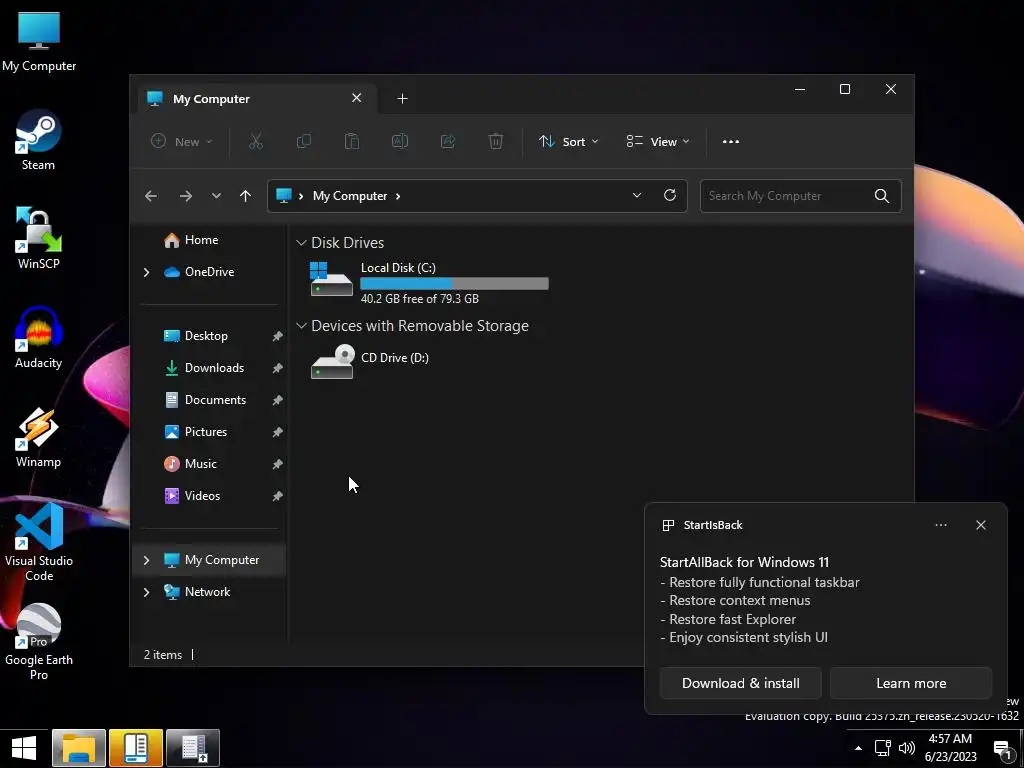Click the network tray icon
The width and height of the screenshot is (1024, 768).
[x=883, y=748]
